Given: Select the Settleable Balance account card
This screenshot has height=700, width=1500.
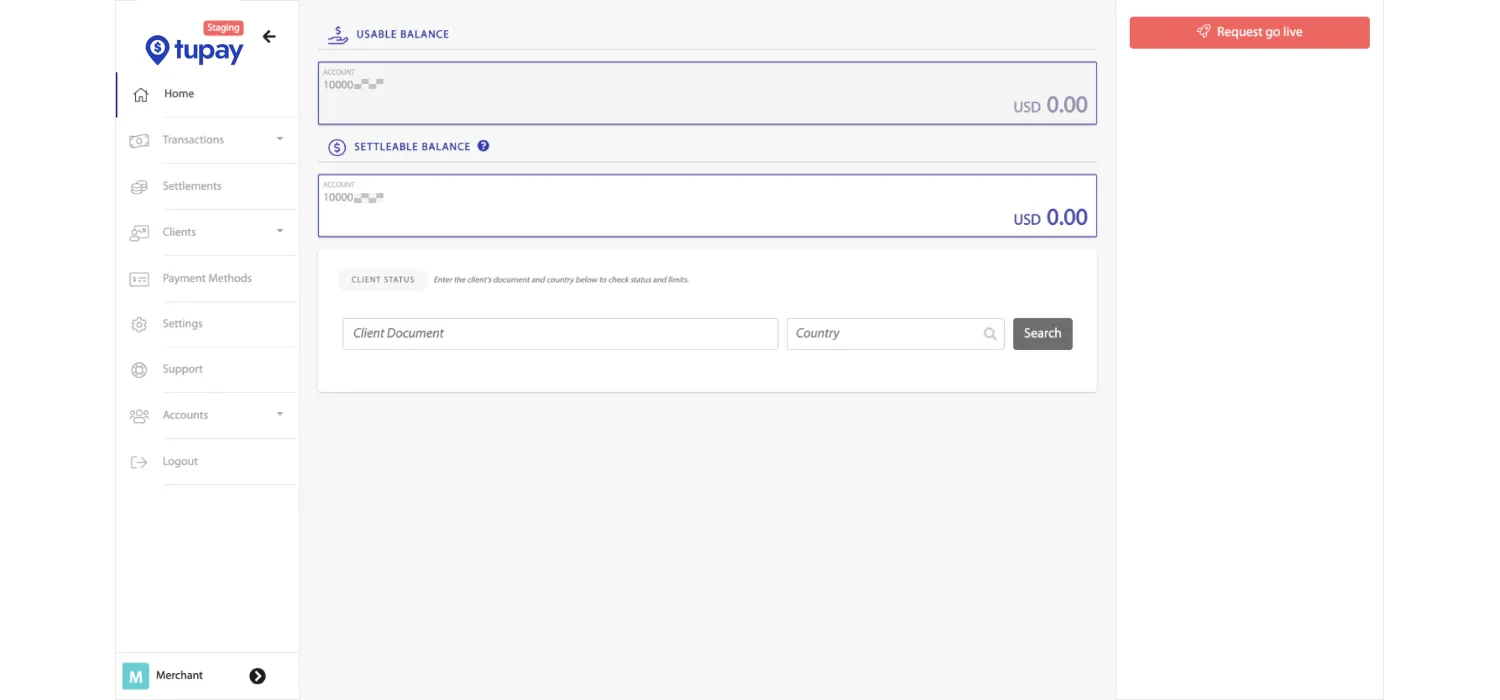Looking at the screenshot, I should click(707, 206).
